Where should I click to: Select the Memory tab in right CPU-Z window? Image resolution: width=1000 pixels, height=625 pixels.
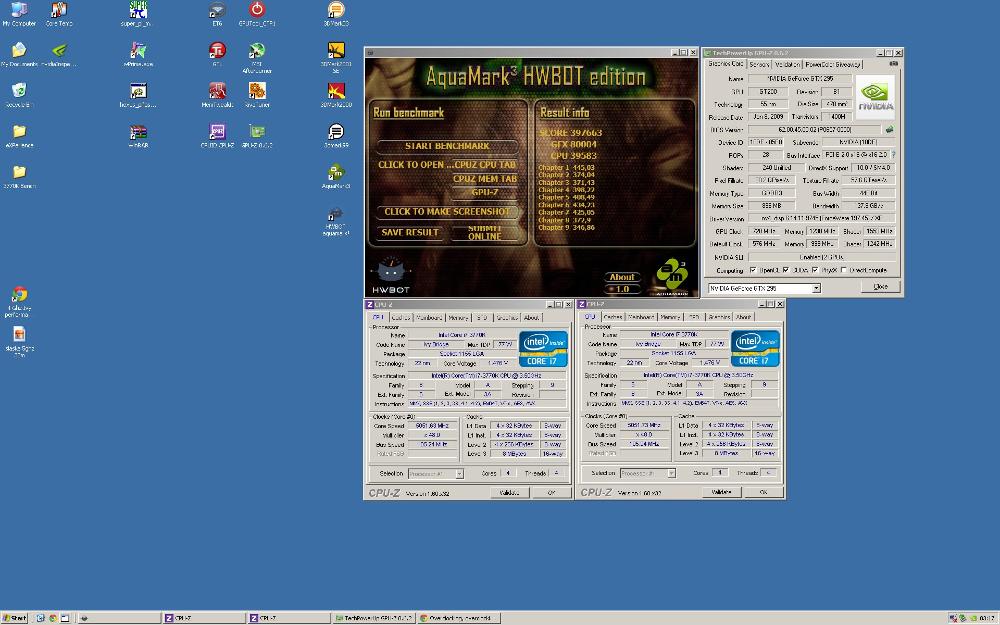[670, 316]
